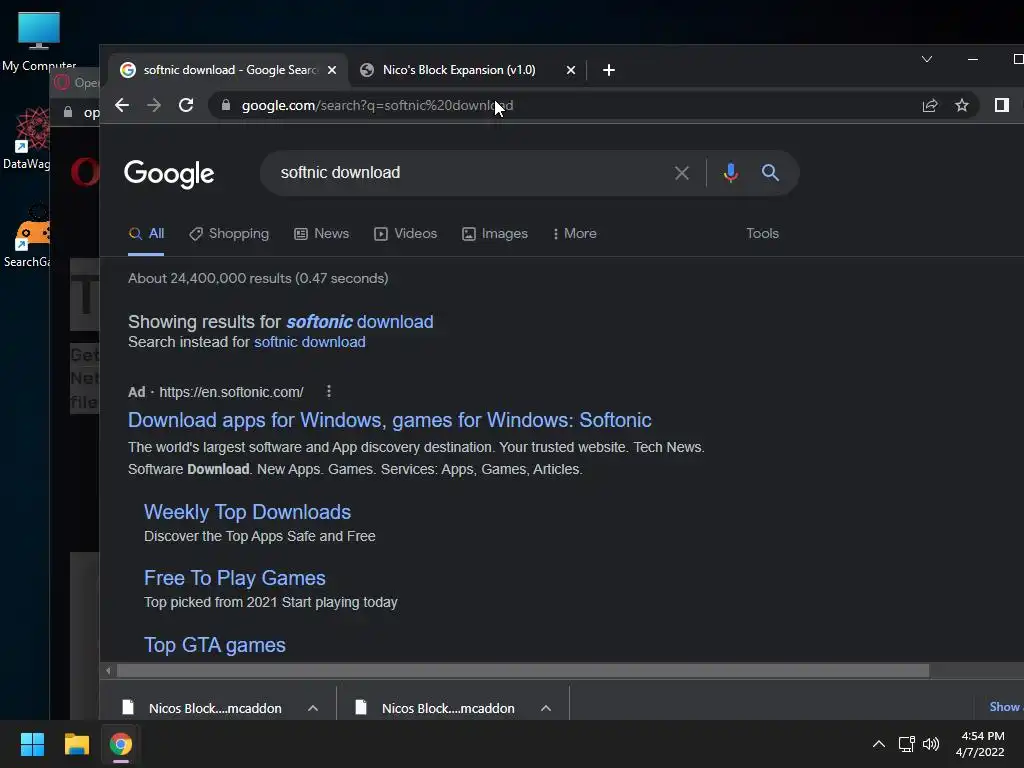Search instead for softnic download

[x=310, y=342]
